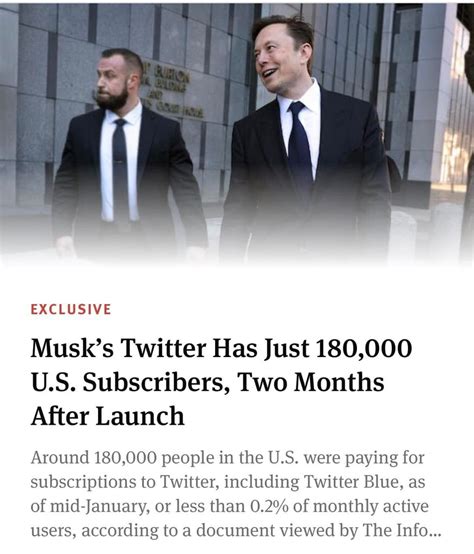Click the summary line beginning "subscriptions to Twitter"
Image resolution: width=474 pixels, height=554 pixels.
click(228, 482)
